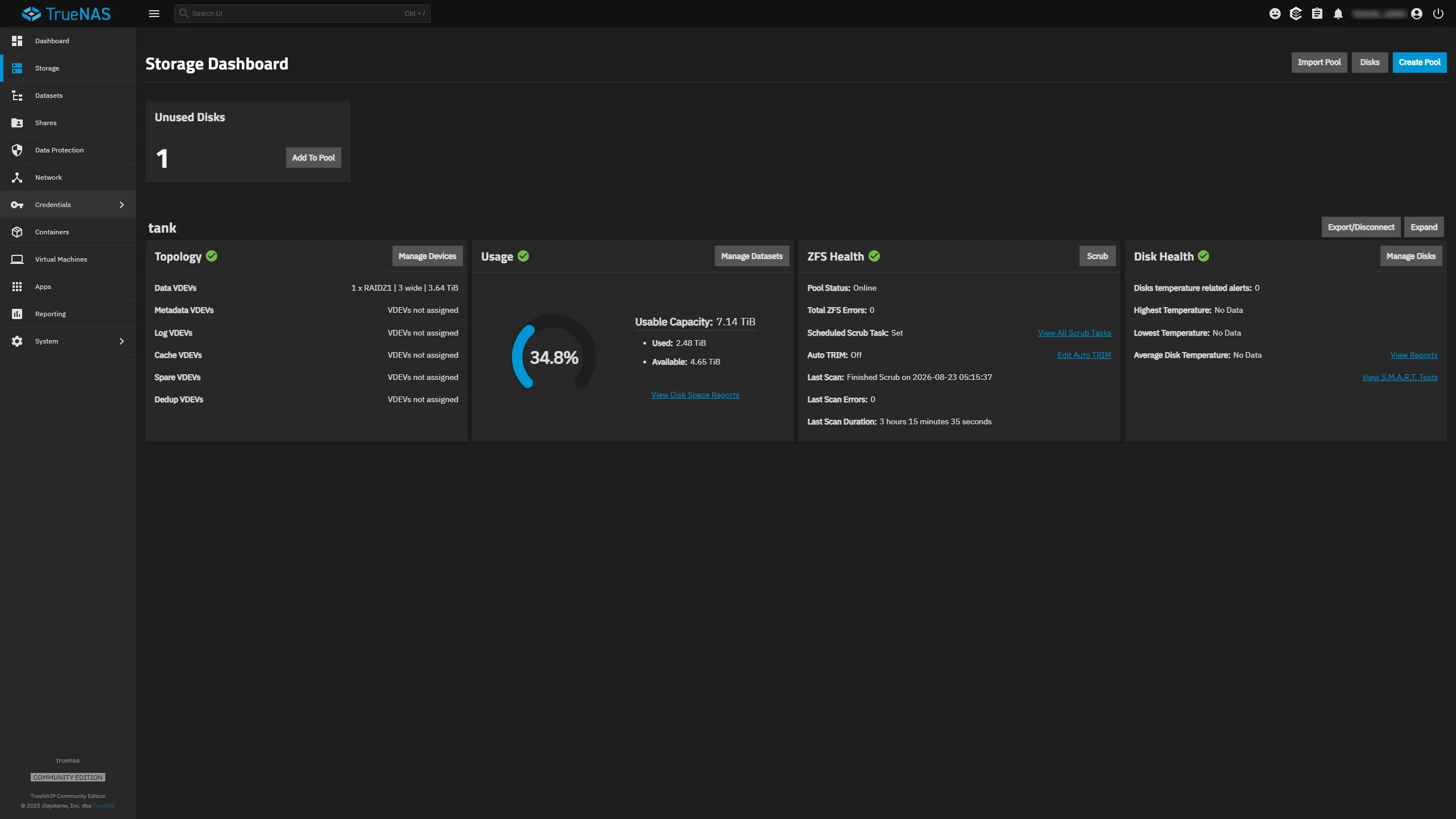Open View Disk Space Reports link
Viewport: 1456px width, 819px height.
(x=695, y=395)
